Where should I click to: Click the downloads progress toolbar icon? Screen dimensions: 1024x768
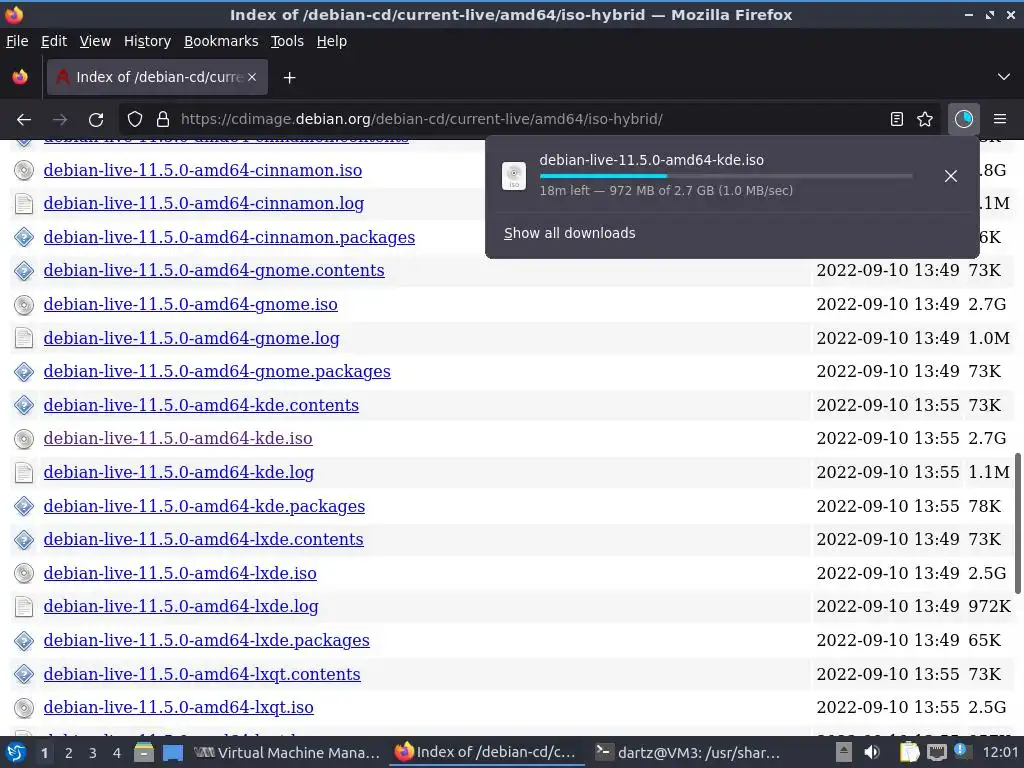[x=963, y=120]
